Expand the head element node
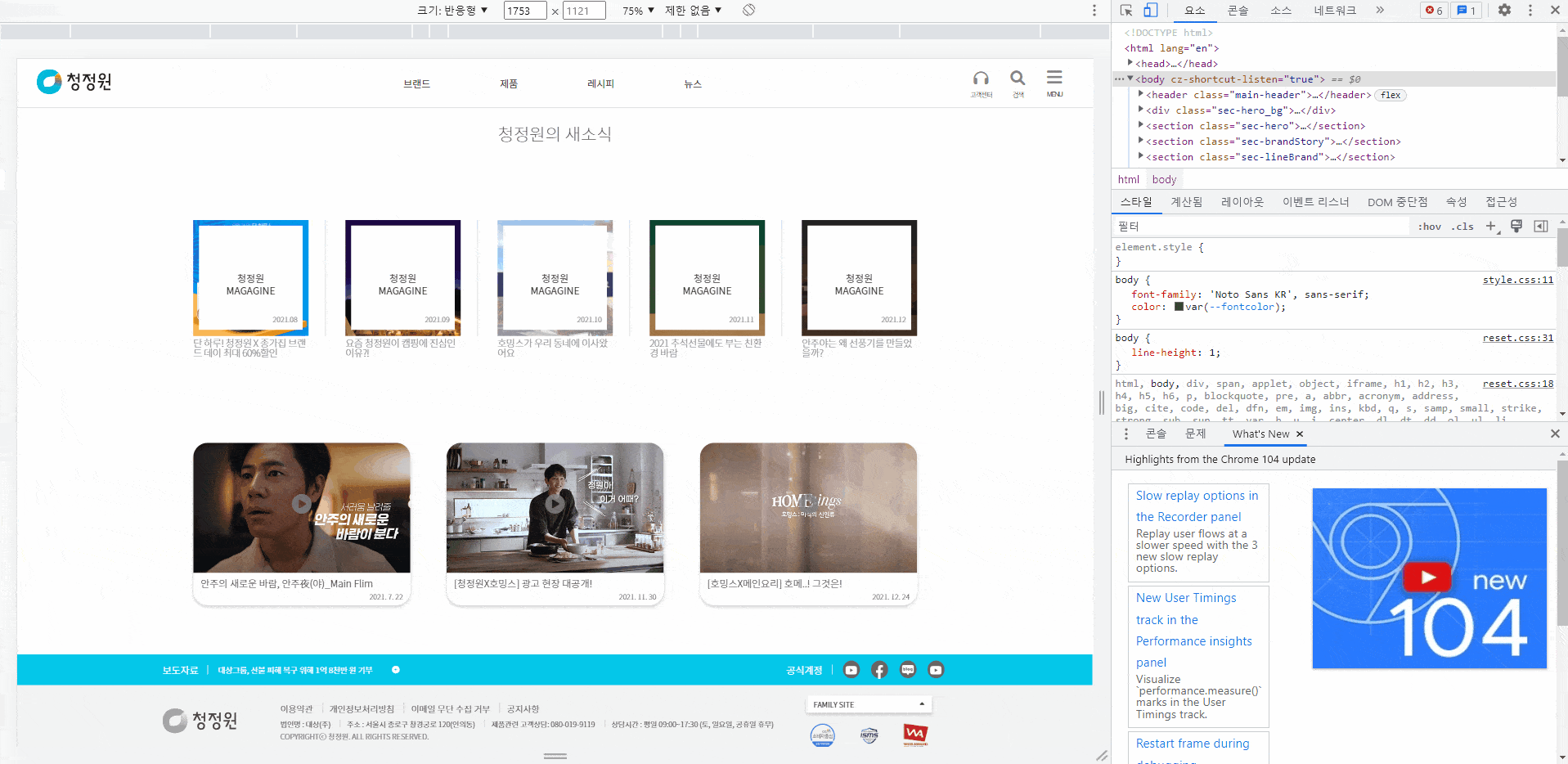The image size is (1568, 764). (x=1130, y=63)
